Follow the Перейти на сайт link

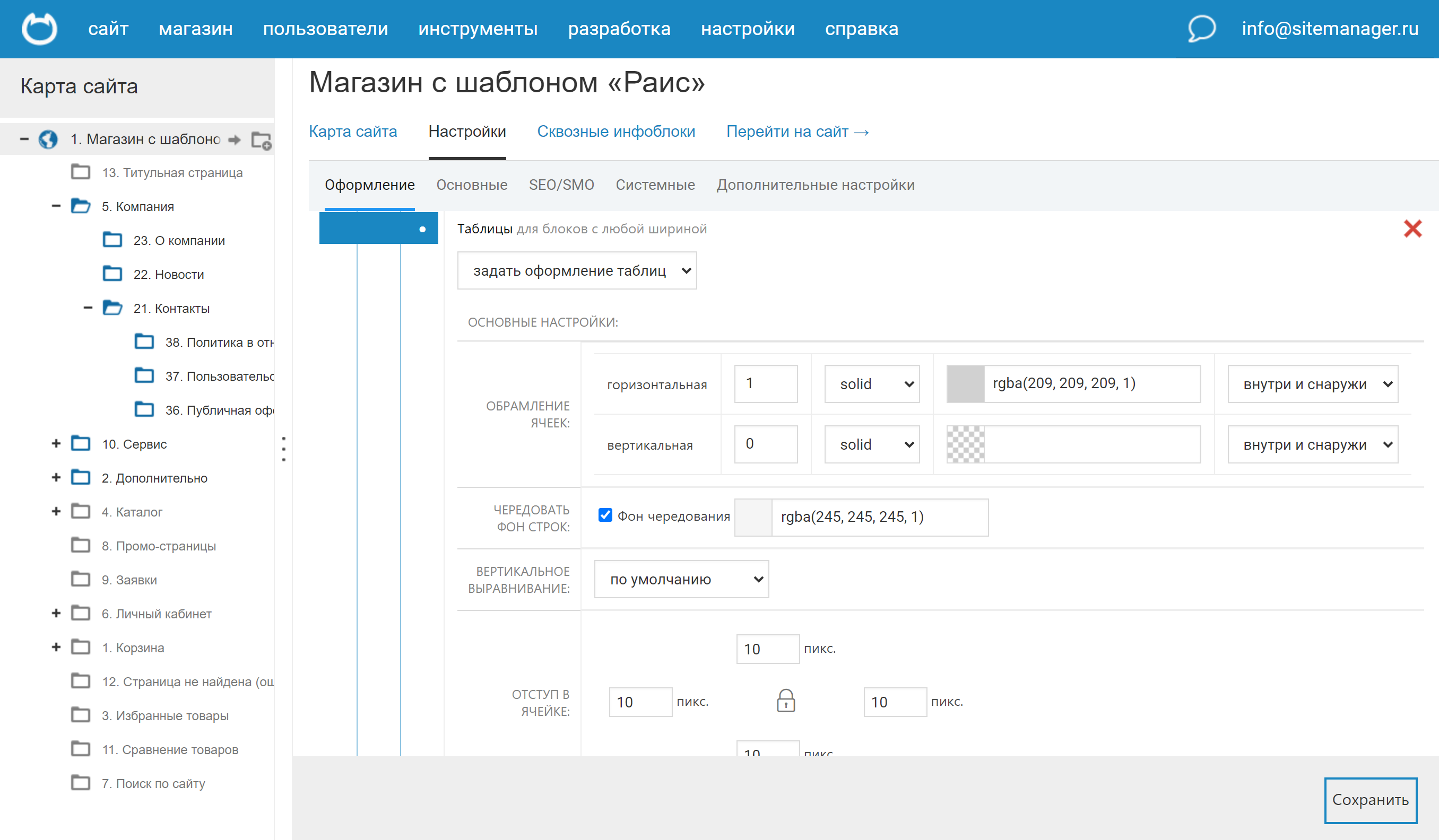coord(797,132)
